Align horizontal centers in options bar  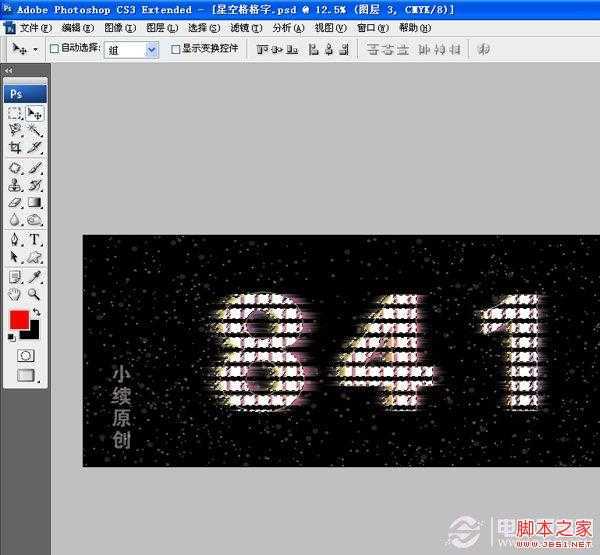(x=328, y=49)
